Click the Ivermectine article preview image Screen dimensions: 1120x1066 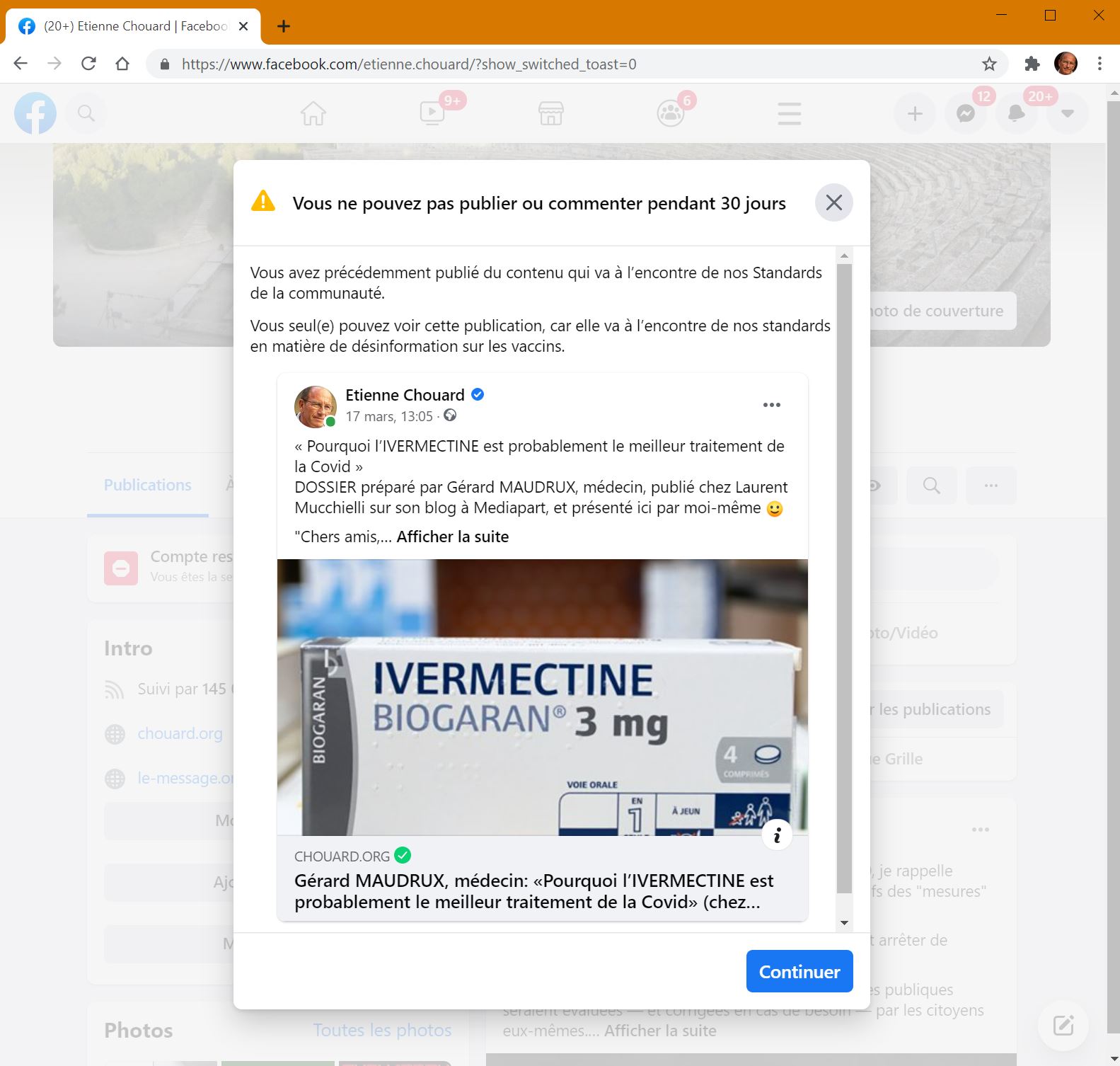(543, 697)
